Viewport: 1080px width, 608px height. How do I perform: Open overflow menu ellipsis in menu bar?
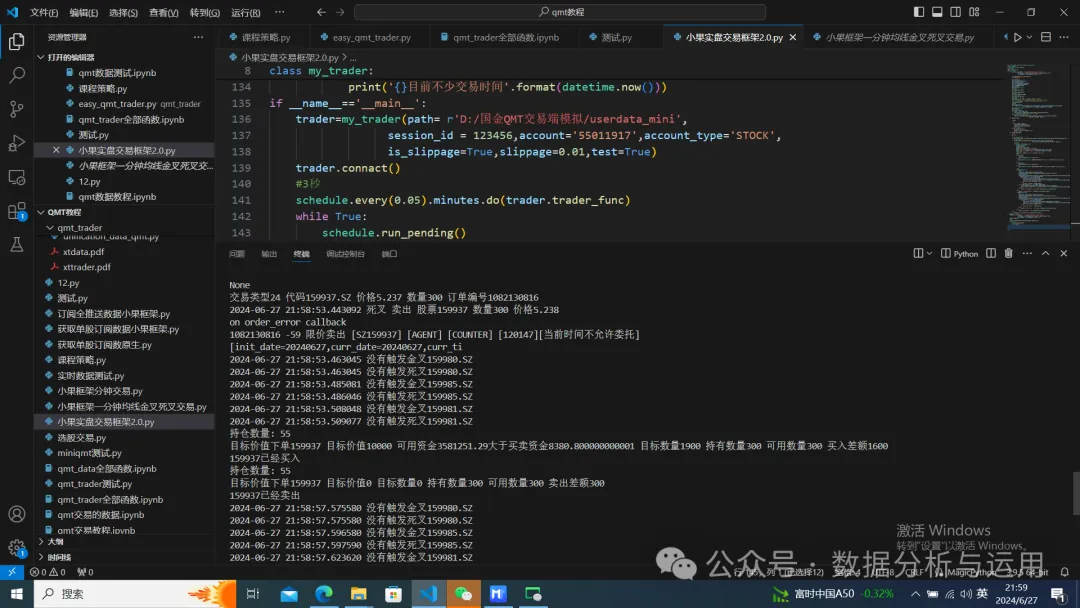click(279, 12)
